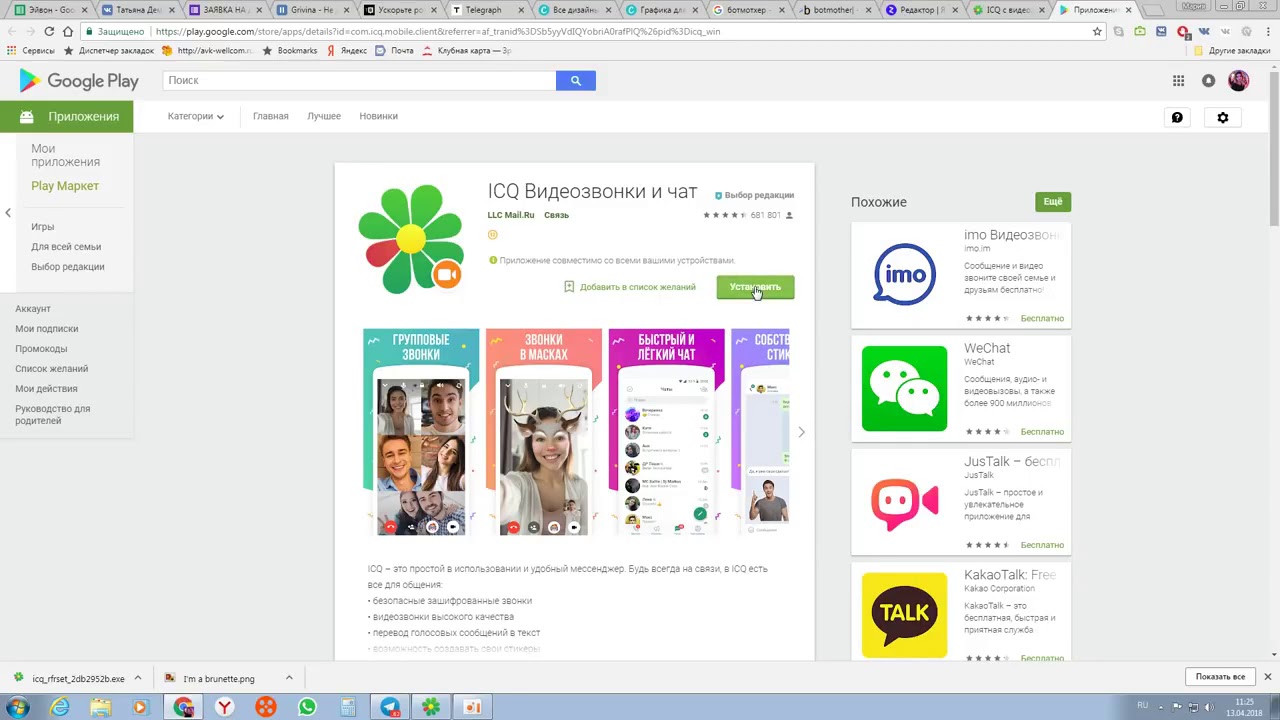The height and width of the screenshot is (720, 1280).
Task: Click Добавить в список желаний
Action: [x=629, y=287]
